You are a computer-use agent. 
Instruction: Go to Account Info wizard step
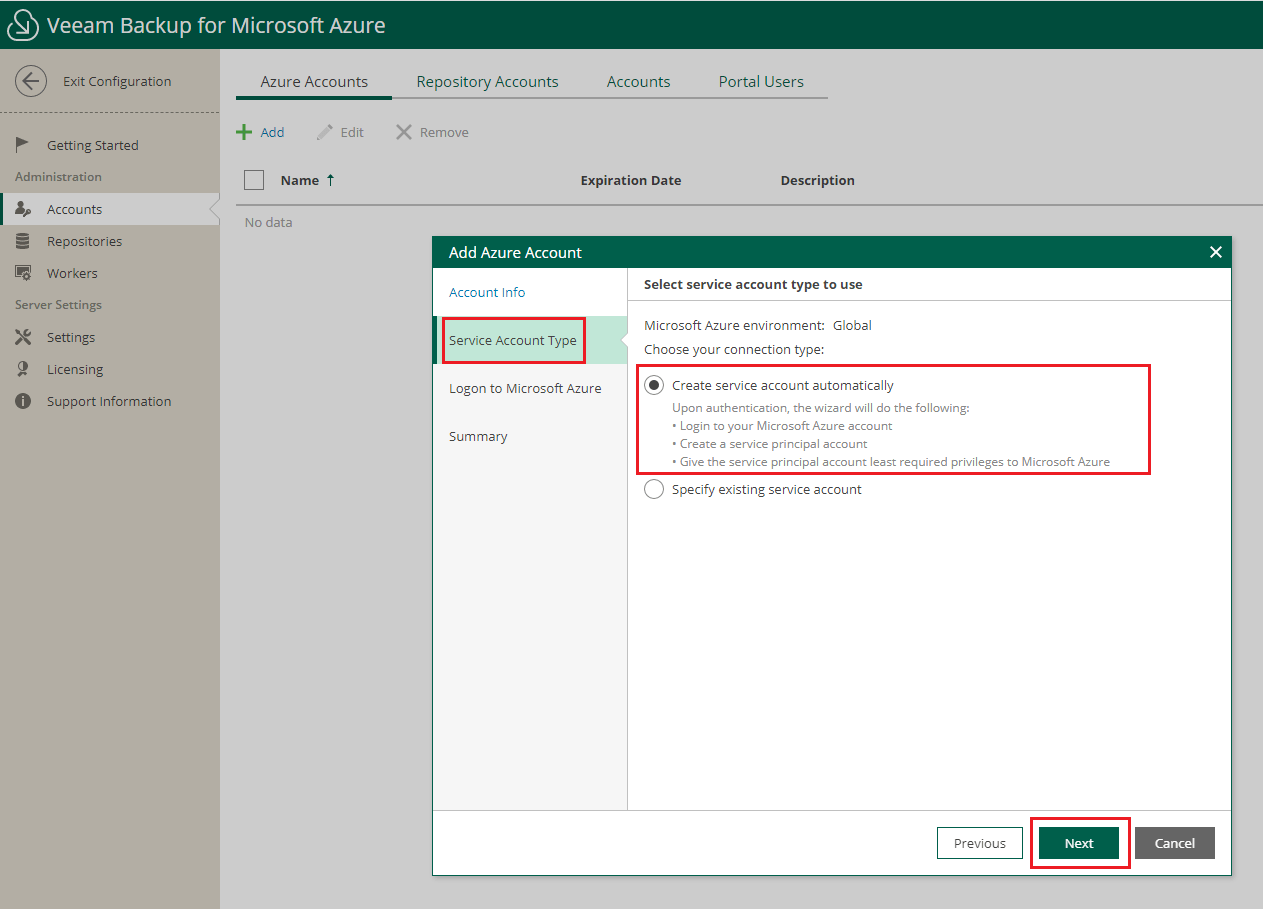(x=530, y=292)
